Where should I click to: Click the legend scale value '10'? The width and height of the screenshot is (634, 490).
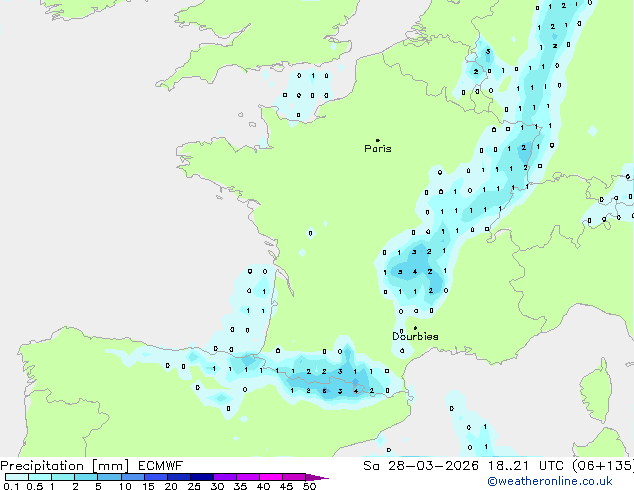pyautogui.click(x=125, y=486)
